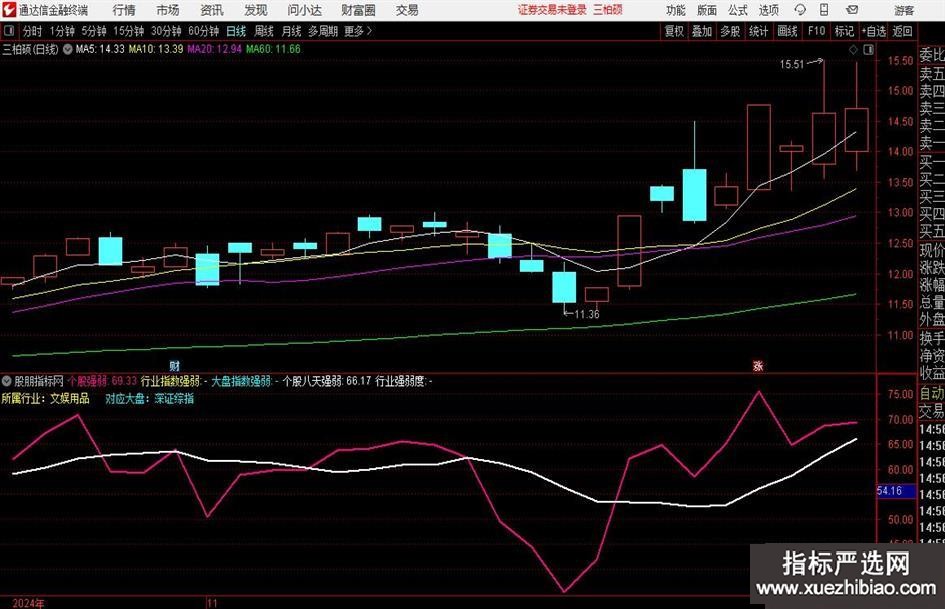Viewport: 945px width, 609px height.
Task: Switch to 分时 chart period
Action: click(32, 31)
